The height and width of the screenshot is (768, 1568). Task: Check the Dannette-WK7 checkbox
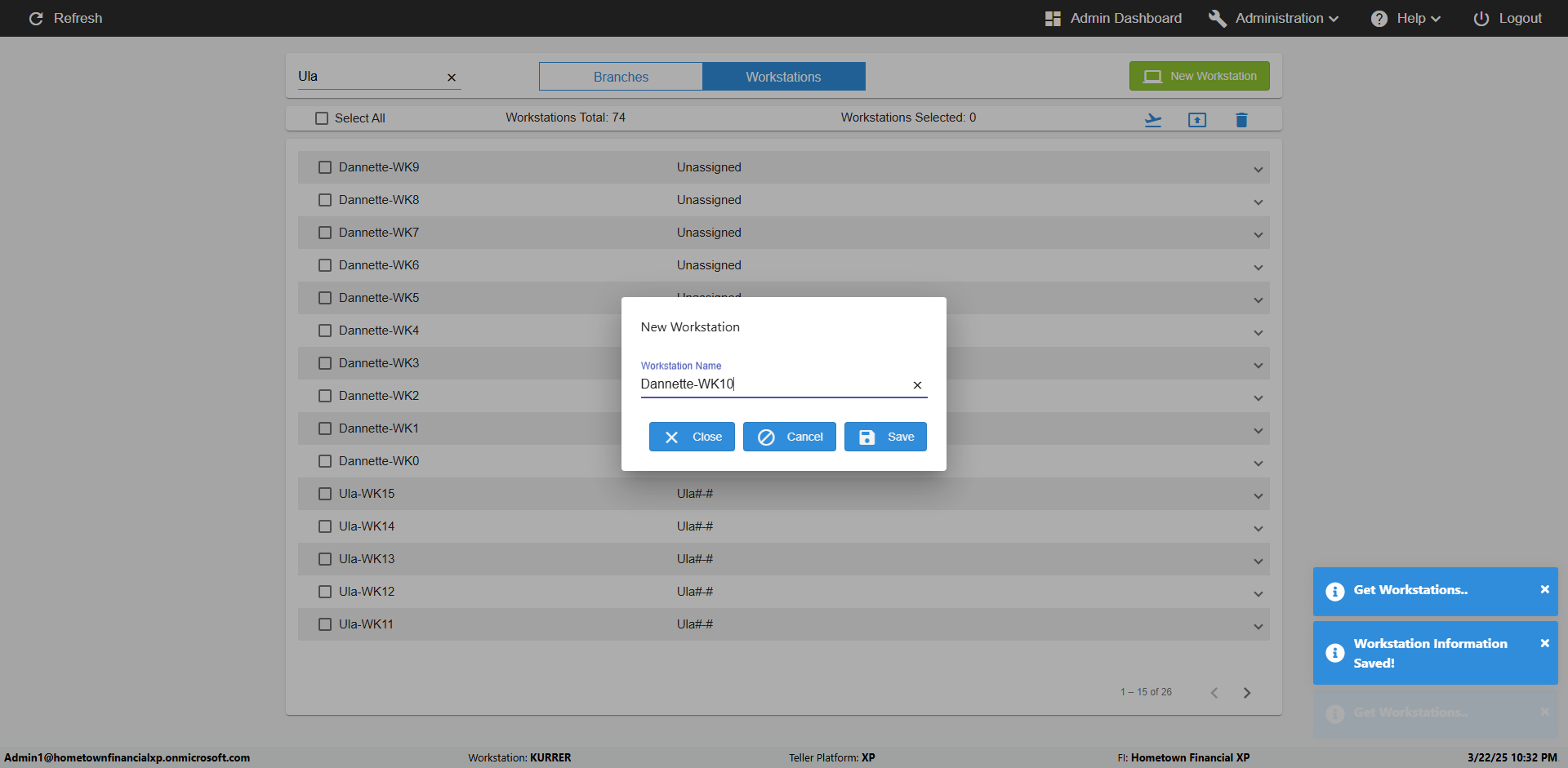(325, 233)
